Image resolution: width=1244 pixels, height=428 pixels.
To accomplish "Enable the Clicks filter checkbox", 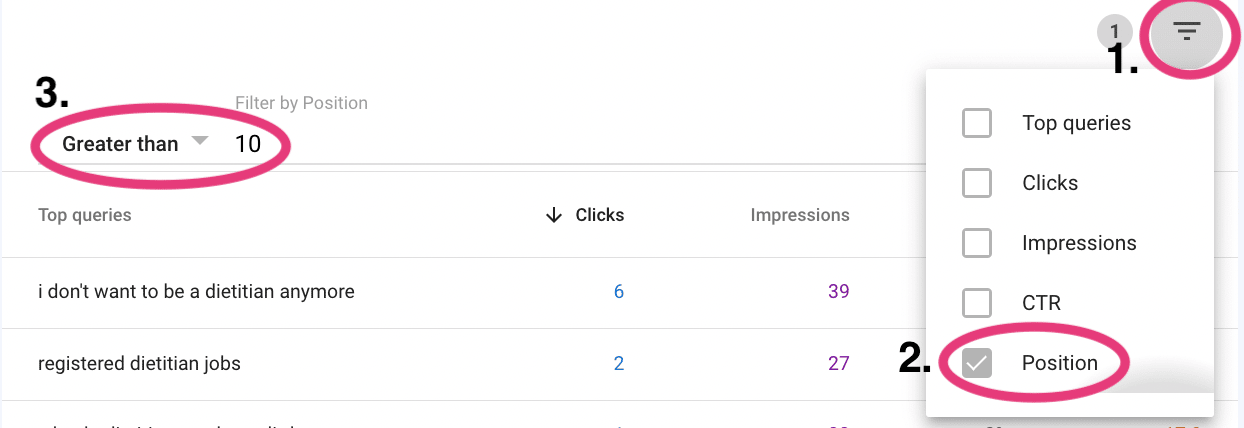I will tap(976, 183).
